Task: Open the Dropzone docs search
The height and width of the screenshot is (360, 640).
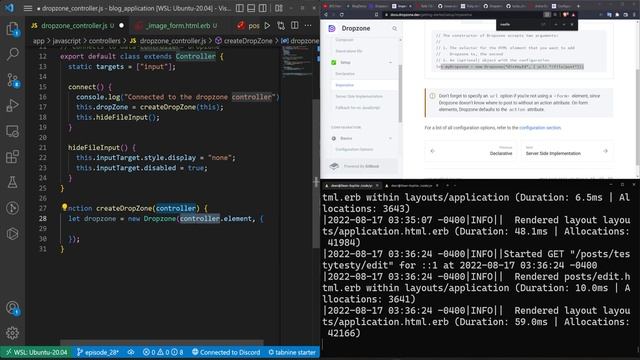Action: click(394, 29)
